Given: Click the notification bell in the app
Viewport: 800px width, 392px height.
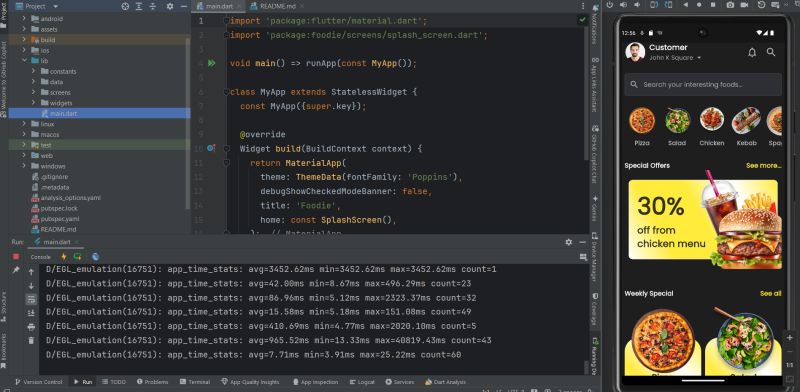Looking at the screenshot, I should [x=752, y=53].
